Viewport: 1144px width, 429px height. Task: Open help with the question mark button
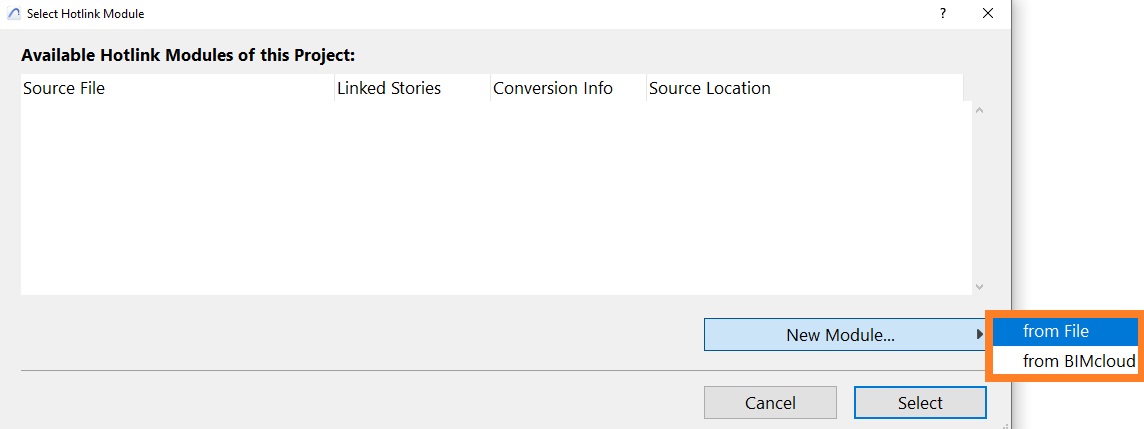click(943, 13)
